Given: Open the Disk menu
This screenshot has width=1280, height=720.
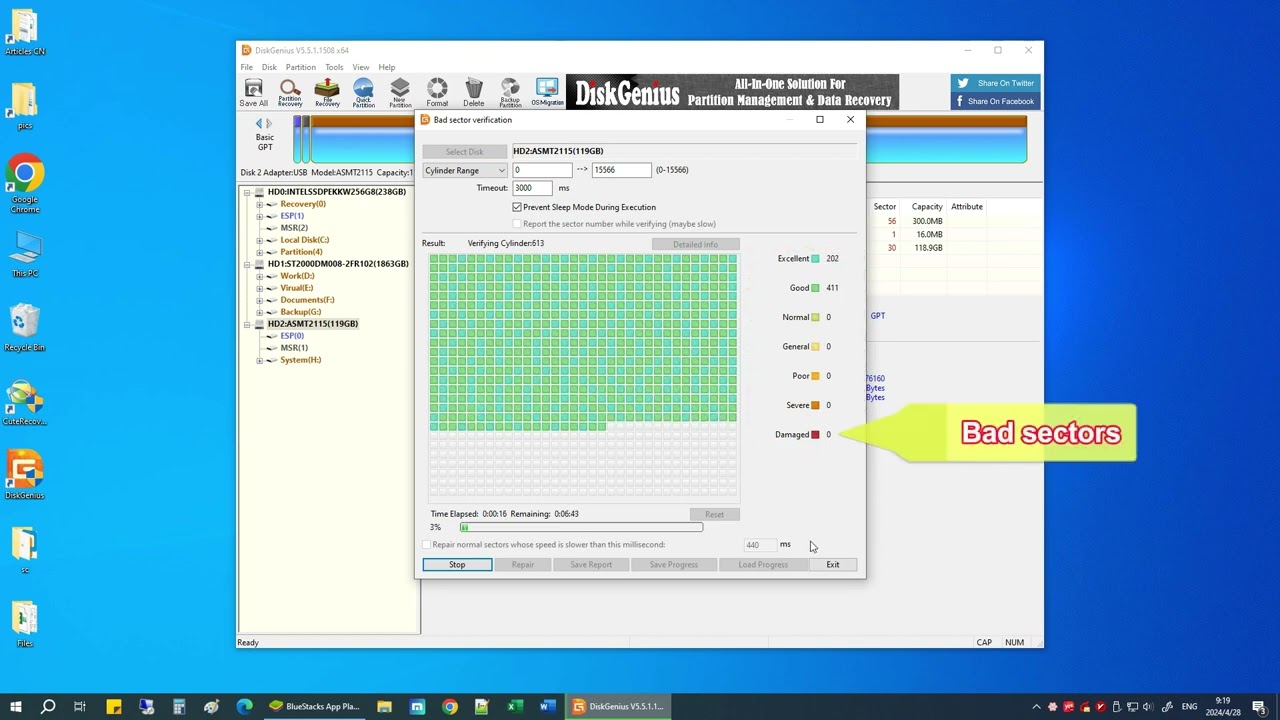Looking at the screenshot, I should 269,67.
